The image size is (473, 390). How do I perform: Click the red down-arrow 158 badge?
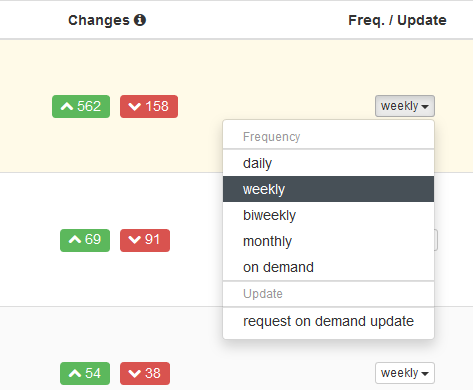click(x=149, y=106)
